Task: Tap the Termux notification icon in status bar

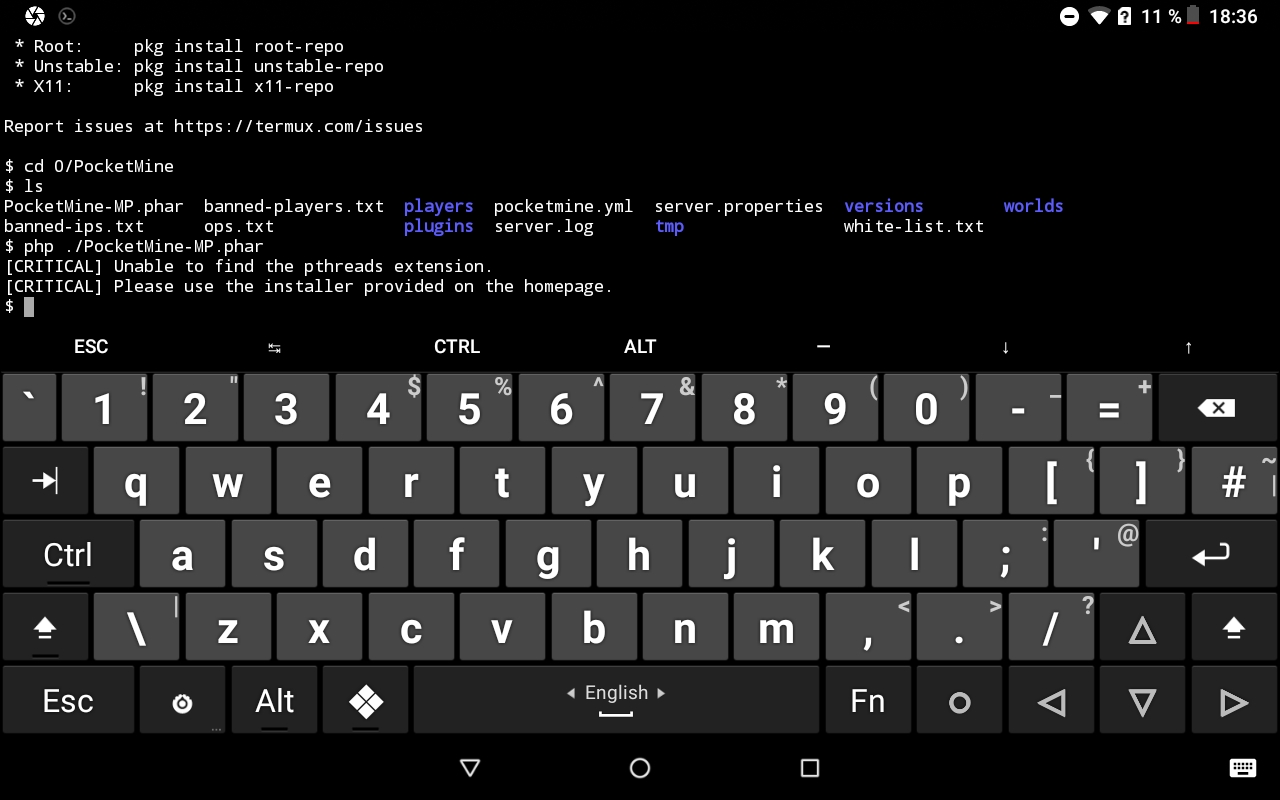Action: tap(67, 16)
